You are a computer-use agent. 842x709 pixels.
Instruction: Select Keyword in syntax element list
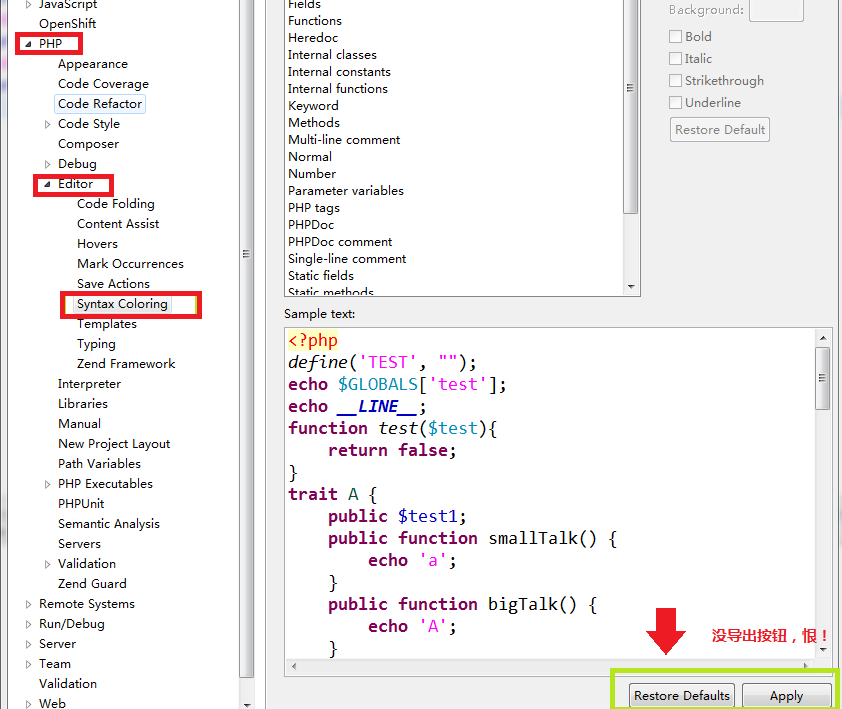[x=313, y=106]
